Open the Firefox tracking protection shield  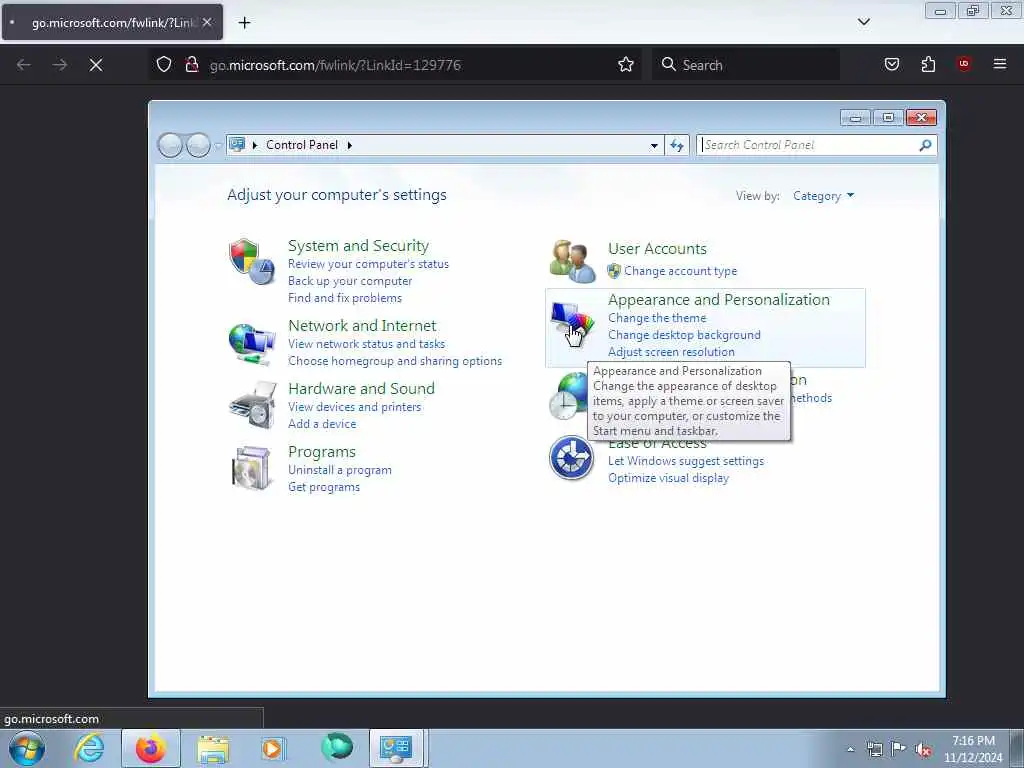click(x=164, y=65)
